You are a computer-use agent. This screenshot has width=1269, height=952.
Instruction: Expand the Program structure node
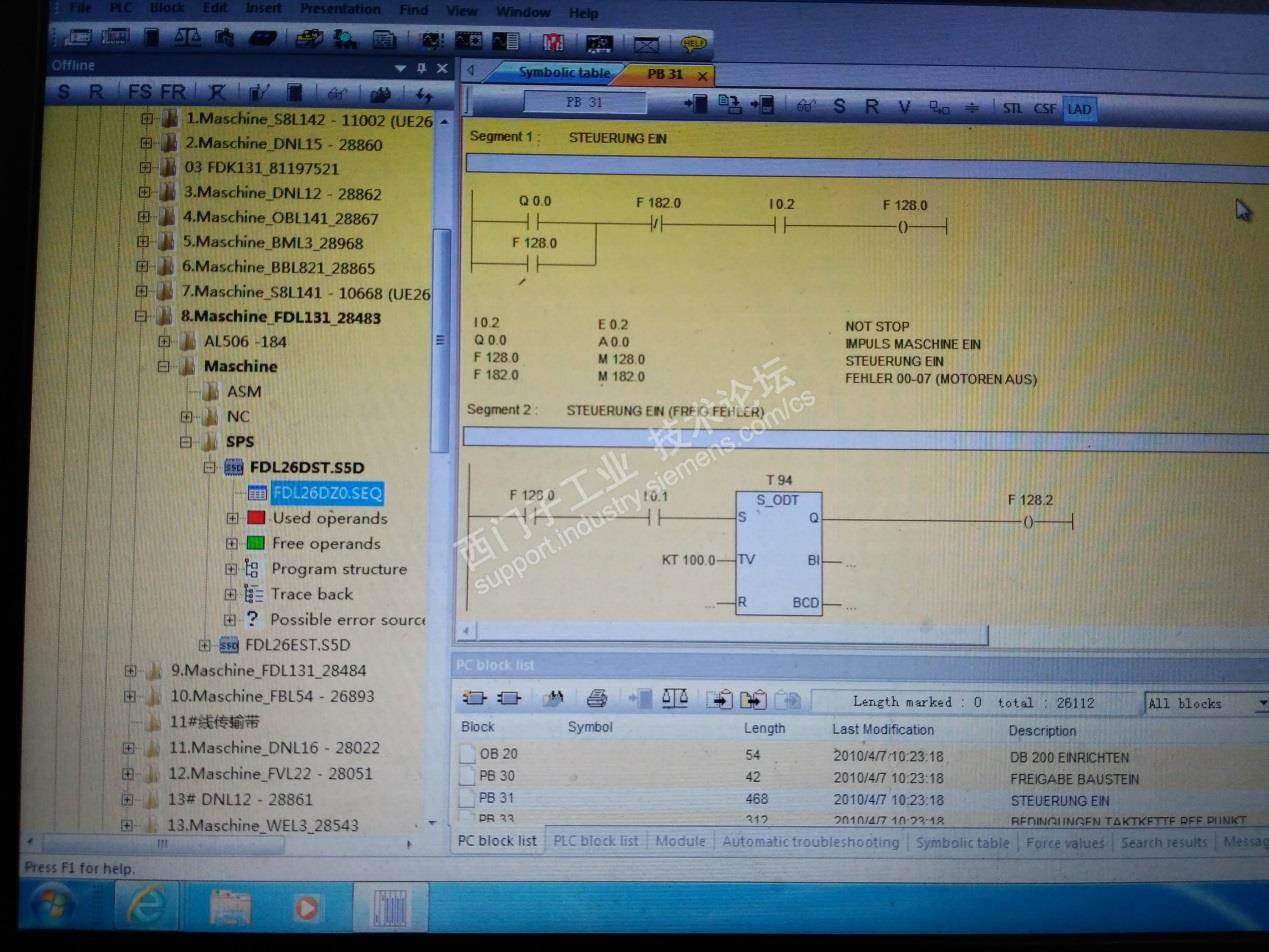(232, 569)
